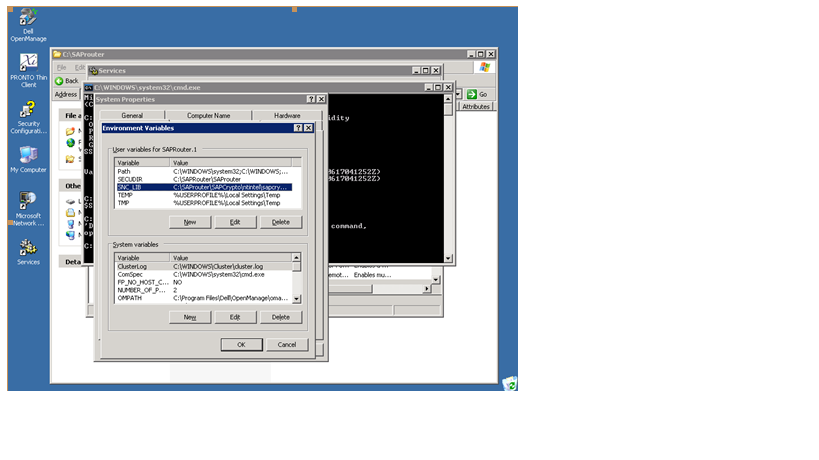819x460 pixels.
Task: Select the SECUDIR user variable
Action: pyautogui.click(x=204, y=179)
